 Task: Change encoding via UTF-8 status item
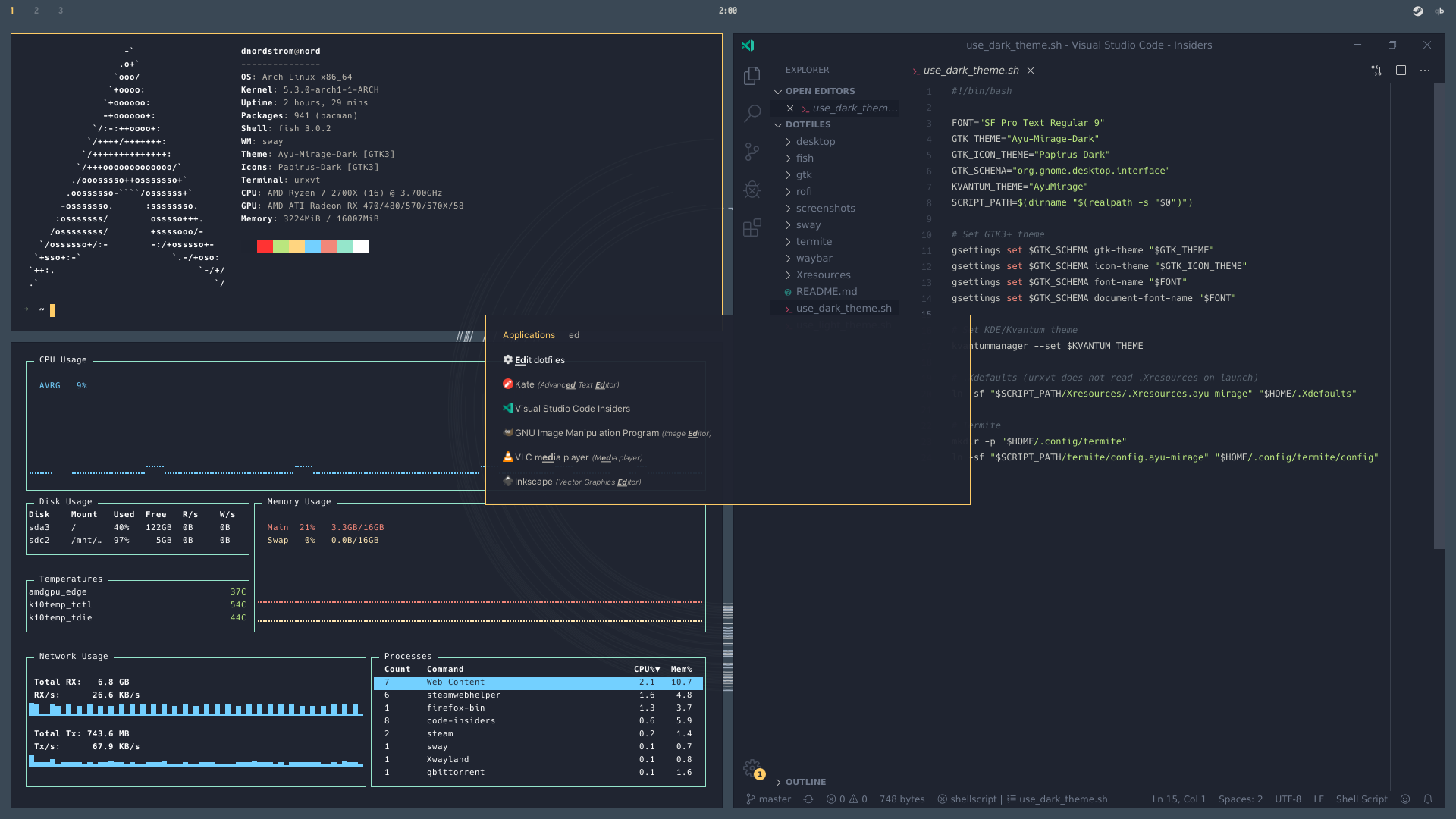pyautogui.click(x=1288, y=799)
